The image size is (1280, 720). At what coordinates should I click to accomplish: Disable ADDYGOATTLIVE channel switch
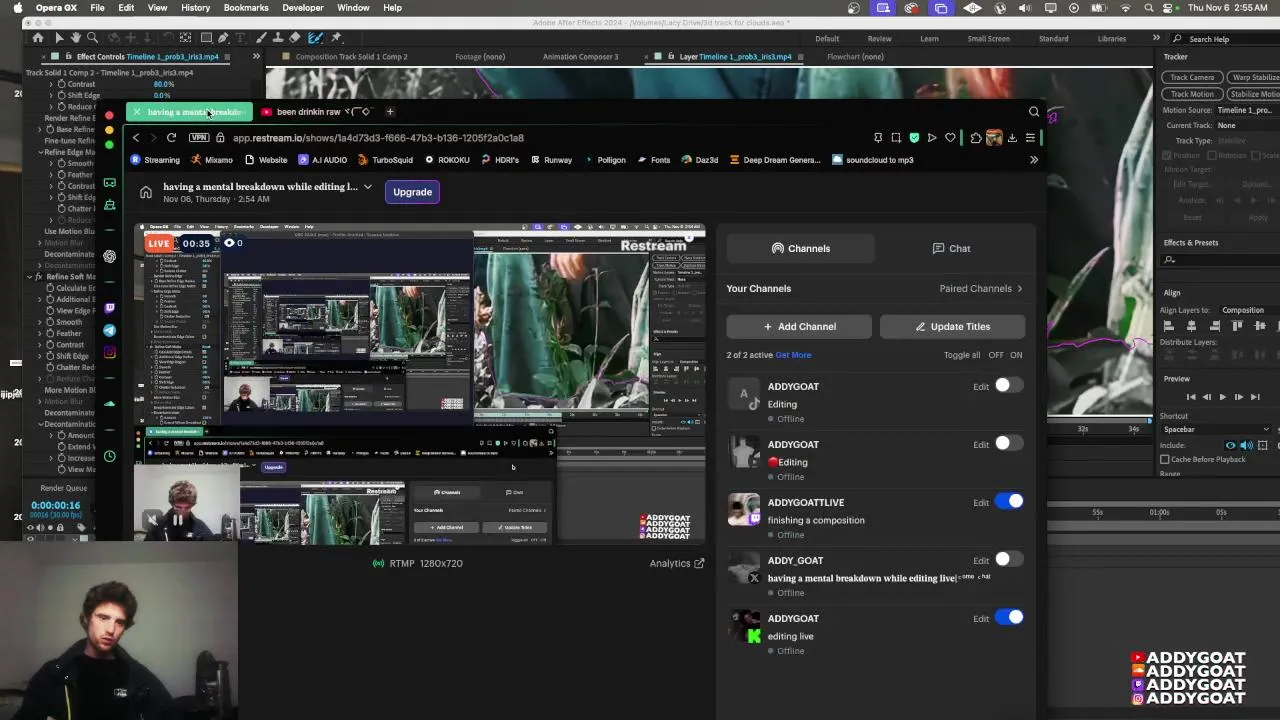coord(1008,502)
